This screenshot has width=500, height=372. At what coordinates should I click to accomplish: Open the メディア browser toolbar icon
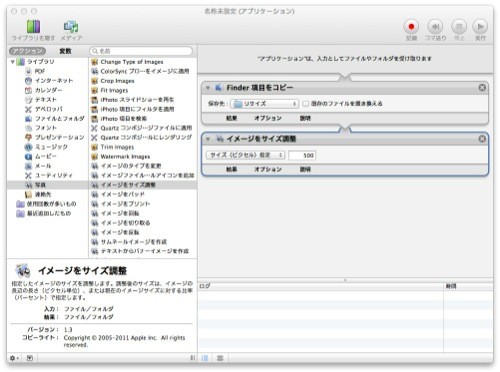coord(71,27)
